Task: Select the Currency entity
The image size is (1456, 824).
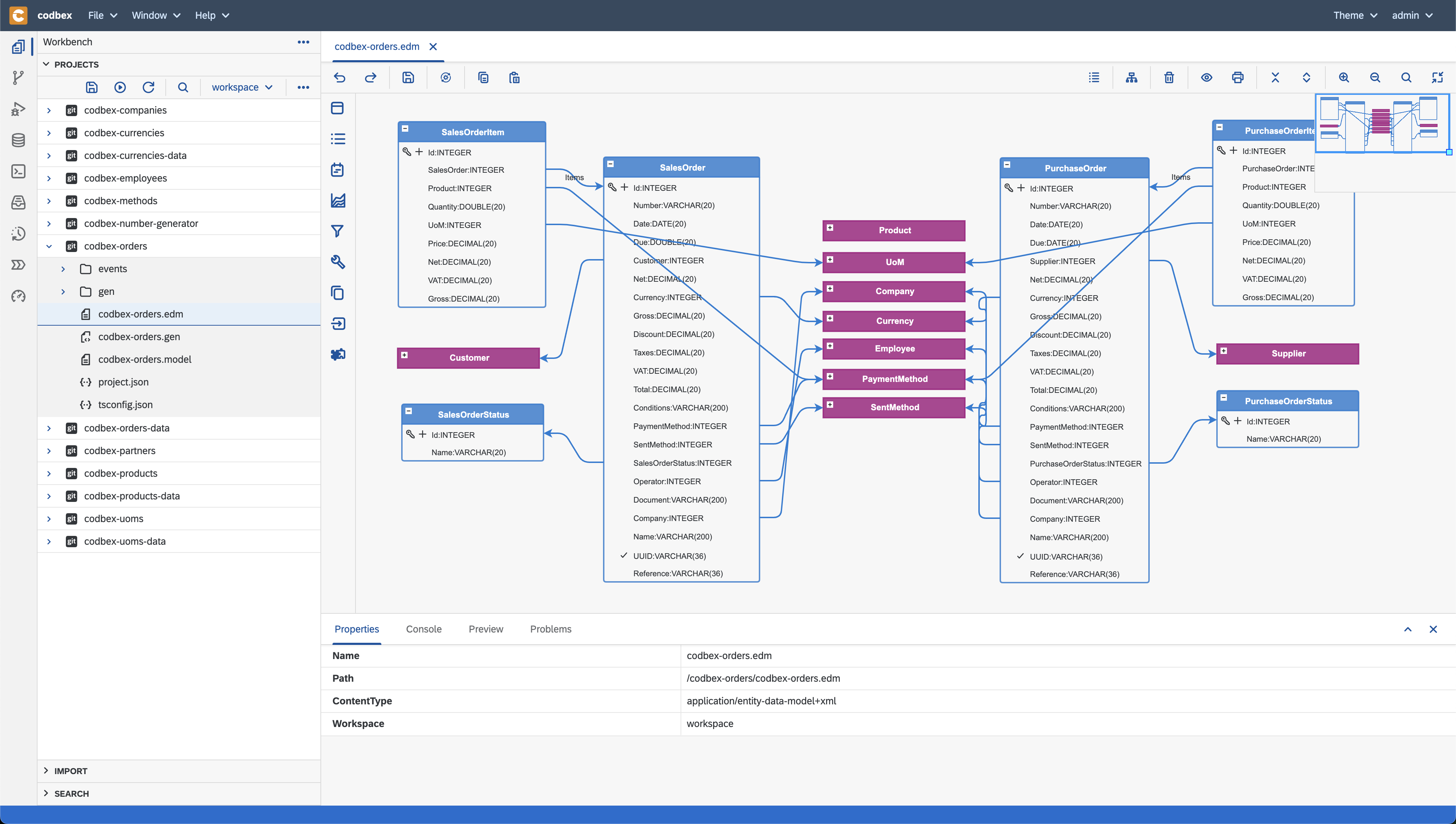Action: (894, 321)
